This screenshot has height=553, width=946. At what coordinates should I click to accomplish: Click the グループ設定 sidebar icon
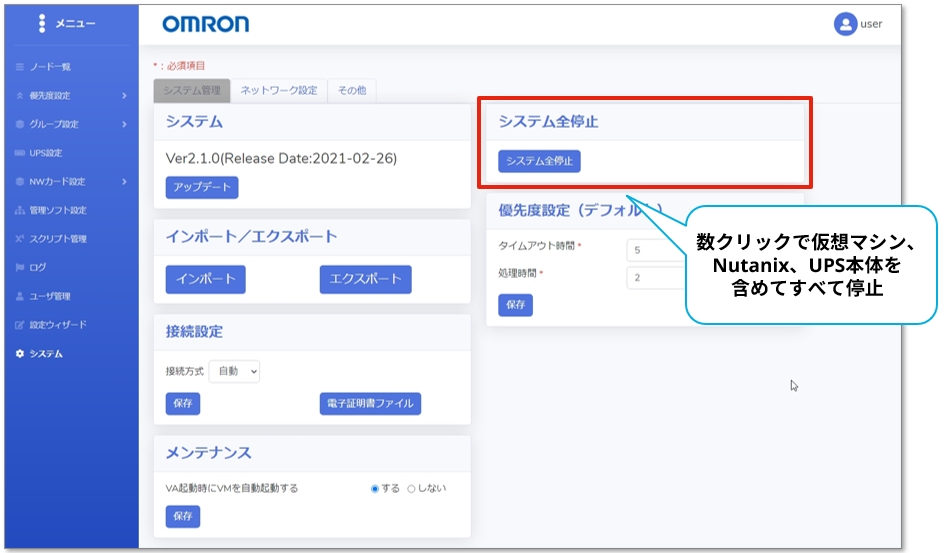click(20, 124)
